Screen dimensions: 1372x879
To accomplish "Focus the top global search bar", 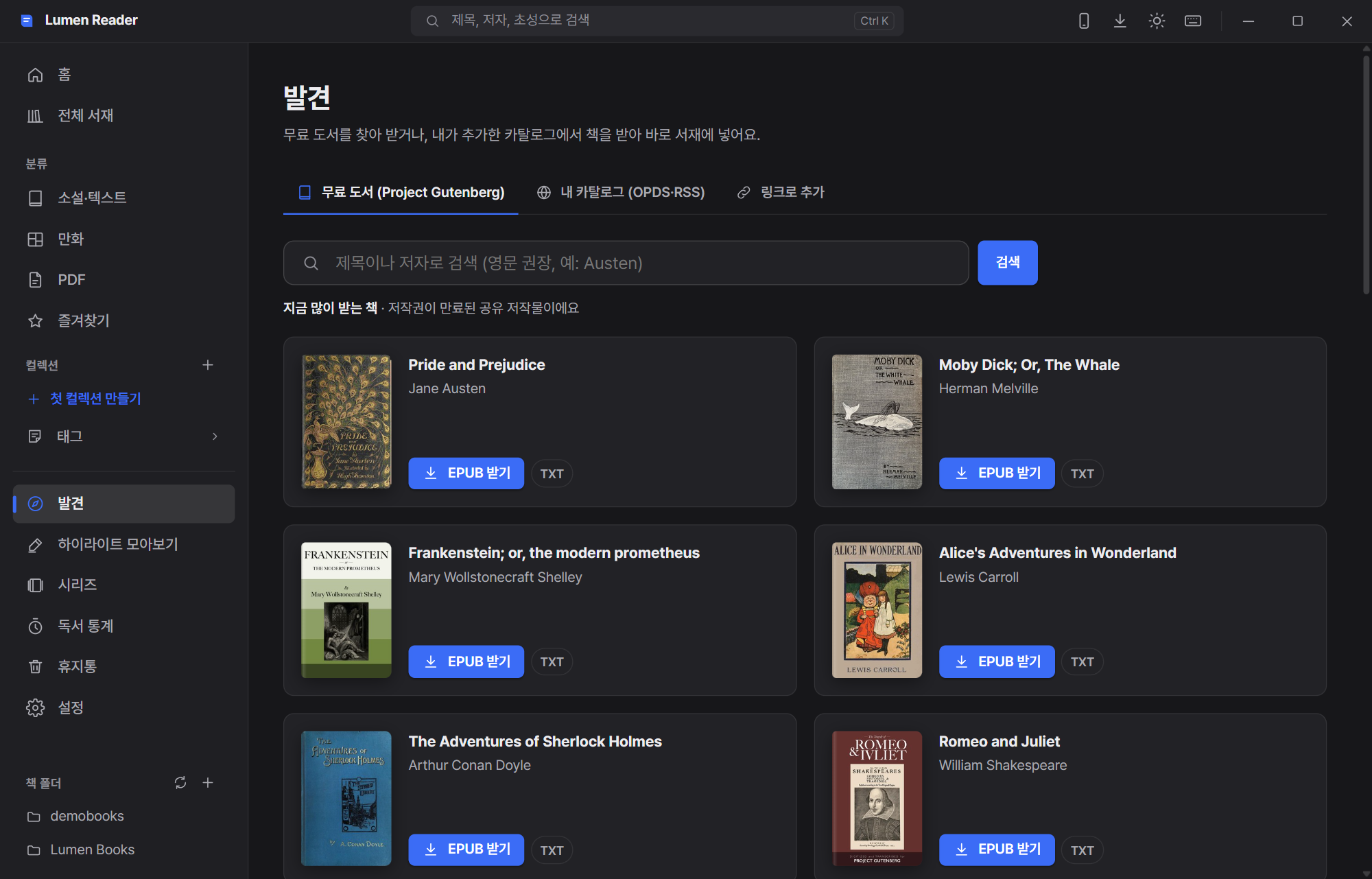I will (657, 21).
